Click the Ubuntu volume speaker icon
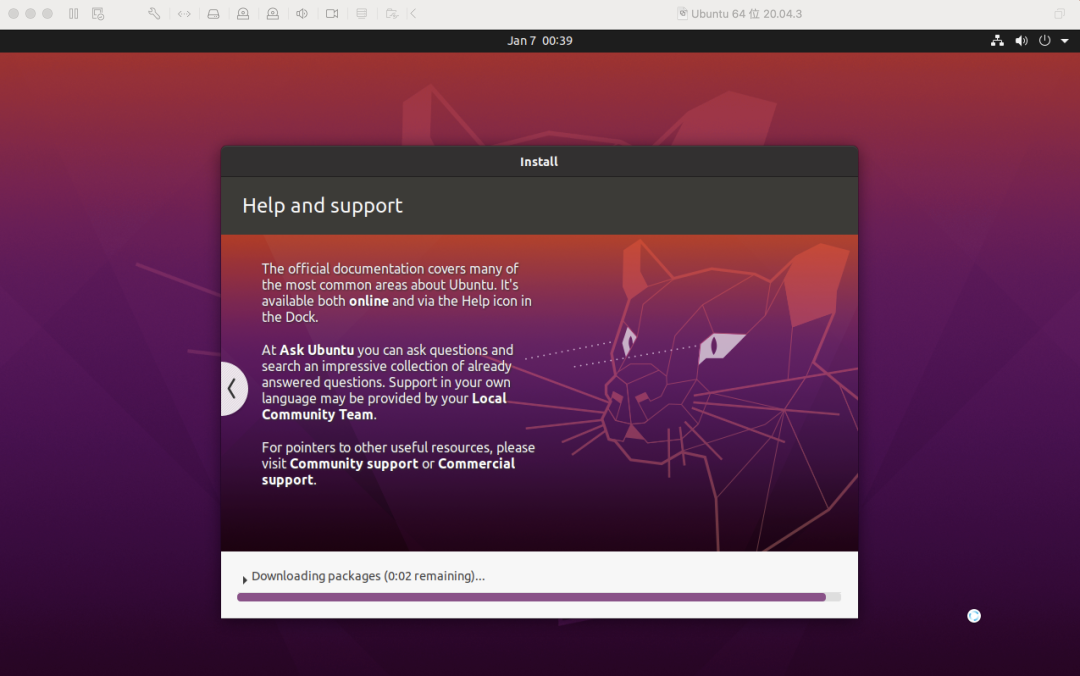This screenshot has width=1080, height=676. tap(1021, 41)
